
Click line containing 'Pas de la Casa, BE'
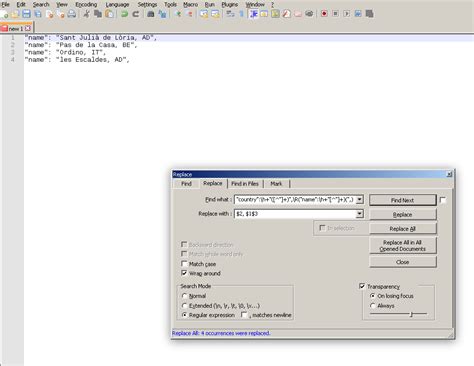pos(81,45)
